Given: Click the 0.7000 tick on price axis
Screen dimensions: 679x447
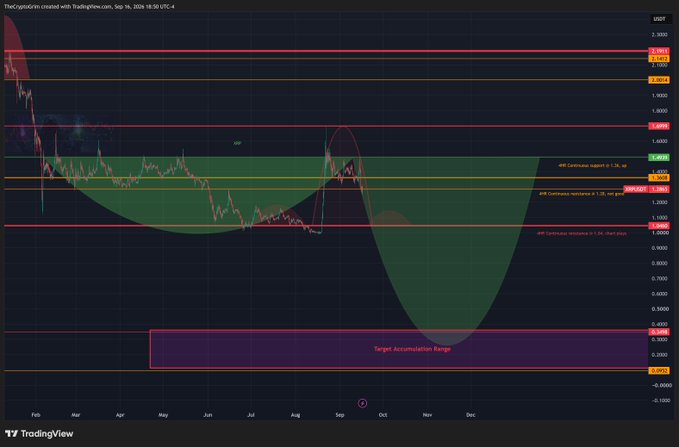Looking at the screenshot, I should tap(659, 279).
